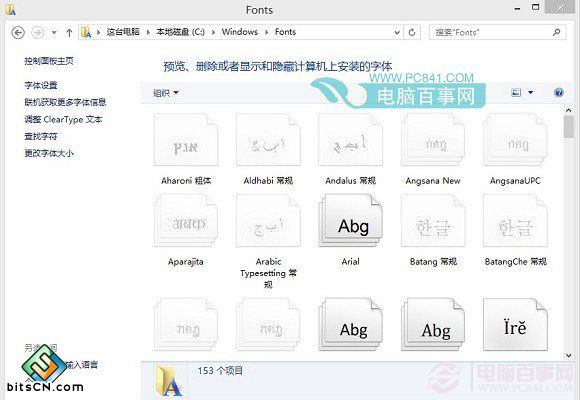Image resolution: width=580 pixels, height=400 pixels.
Task: Click the Fonts folder icon in details pane
Action: 168,381
